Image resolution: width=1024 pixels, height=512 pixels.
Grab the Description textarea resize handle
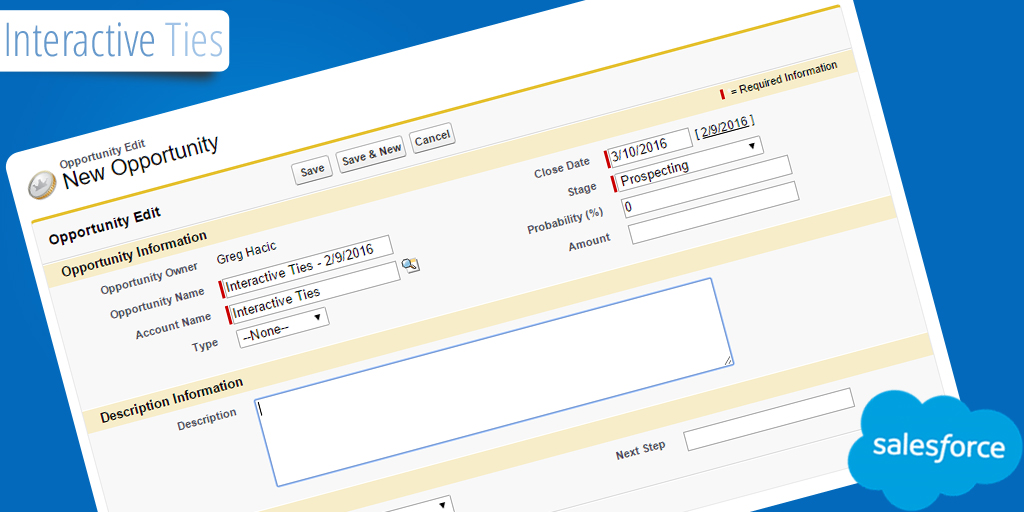click(728, 360)
